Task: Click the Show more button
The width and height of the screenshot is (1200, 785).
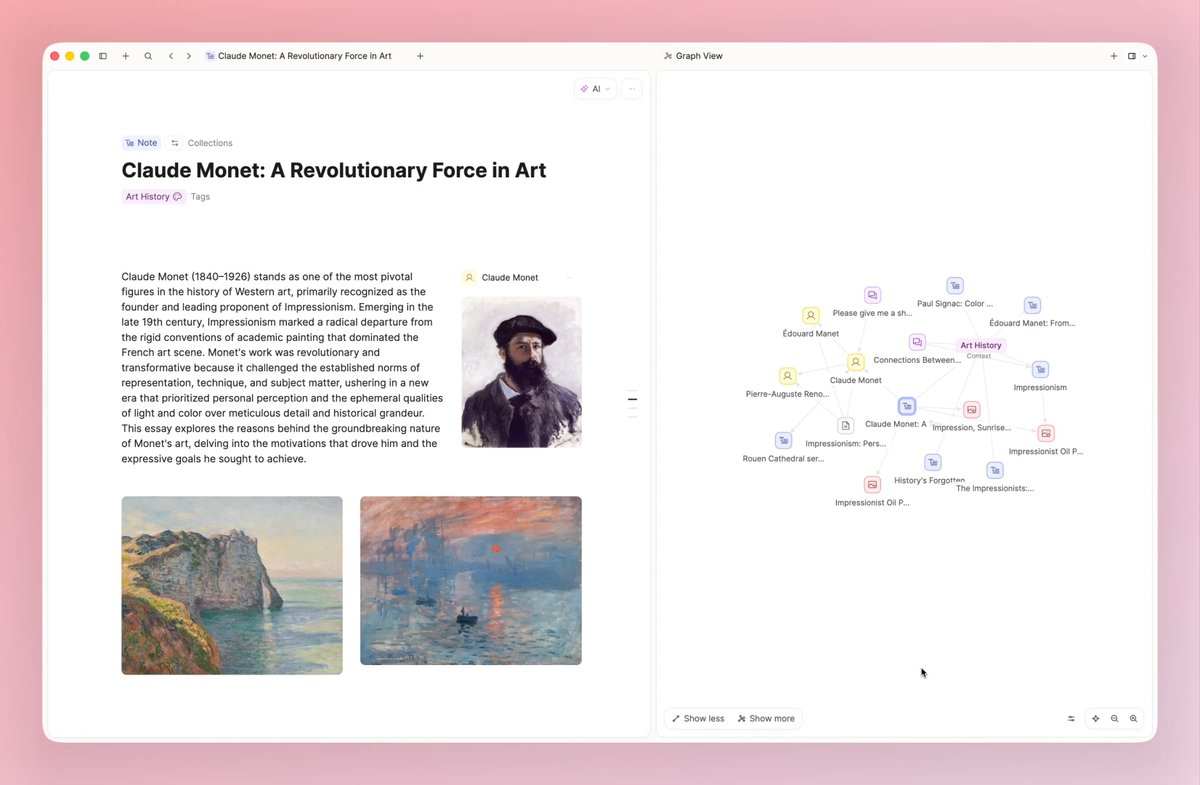Action: point(766,718)
